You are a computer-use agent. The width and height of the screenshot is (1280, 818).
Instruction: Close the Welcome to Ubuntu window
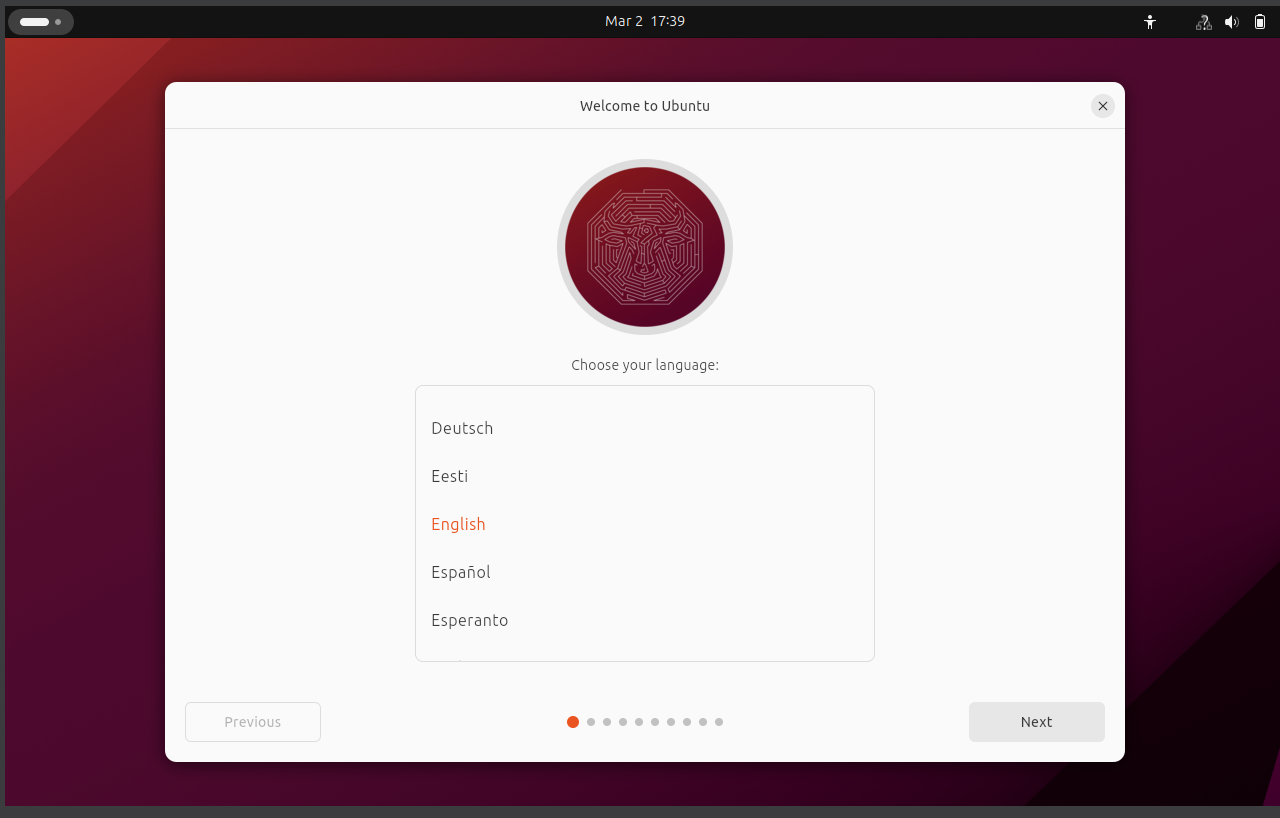pyautogui.click(x=1103, y=106)
